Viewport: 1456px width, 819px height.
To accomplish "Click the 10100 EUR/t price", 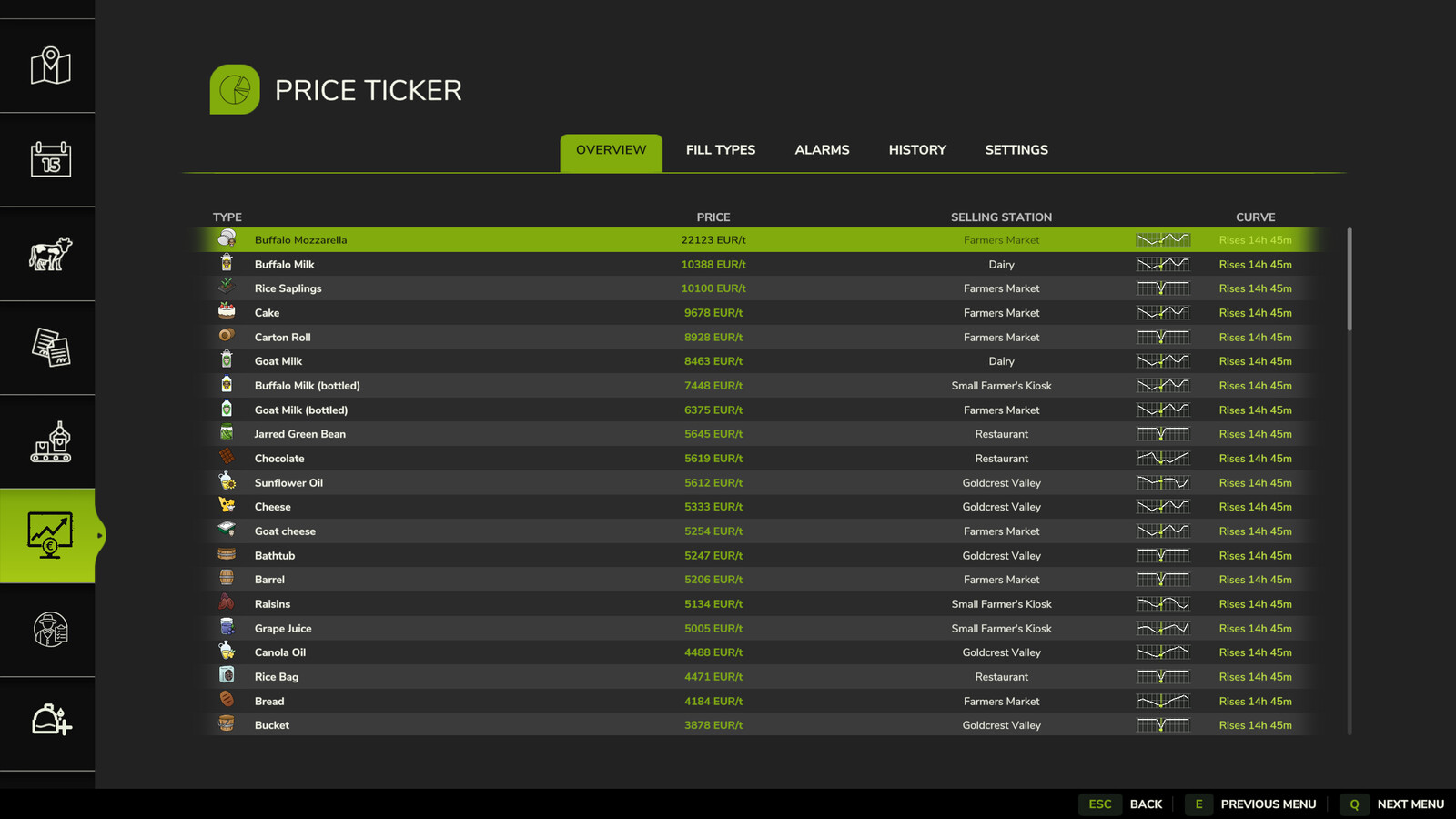I will [713, 288].
